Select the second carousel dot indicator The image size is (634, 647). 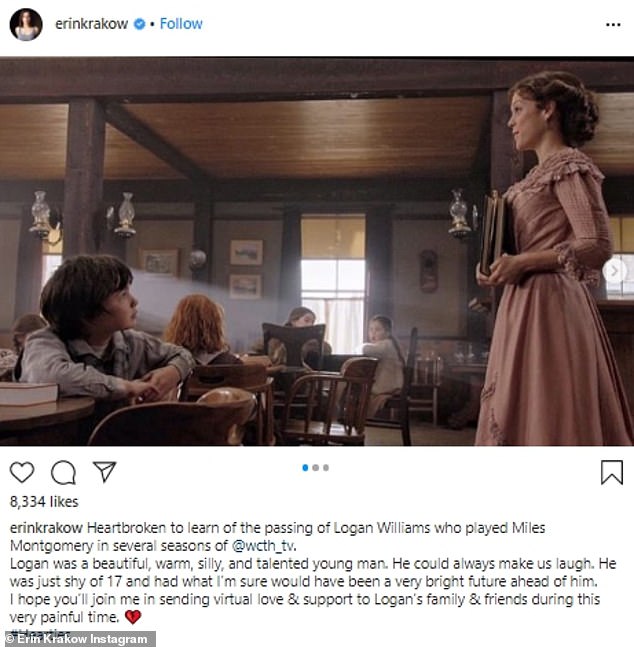(x=316, y=468)
